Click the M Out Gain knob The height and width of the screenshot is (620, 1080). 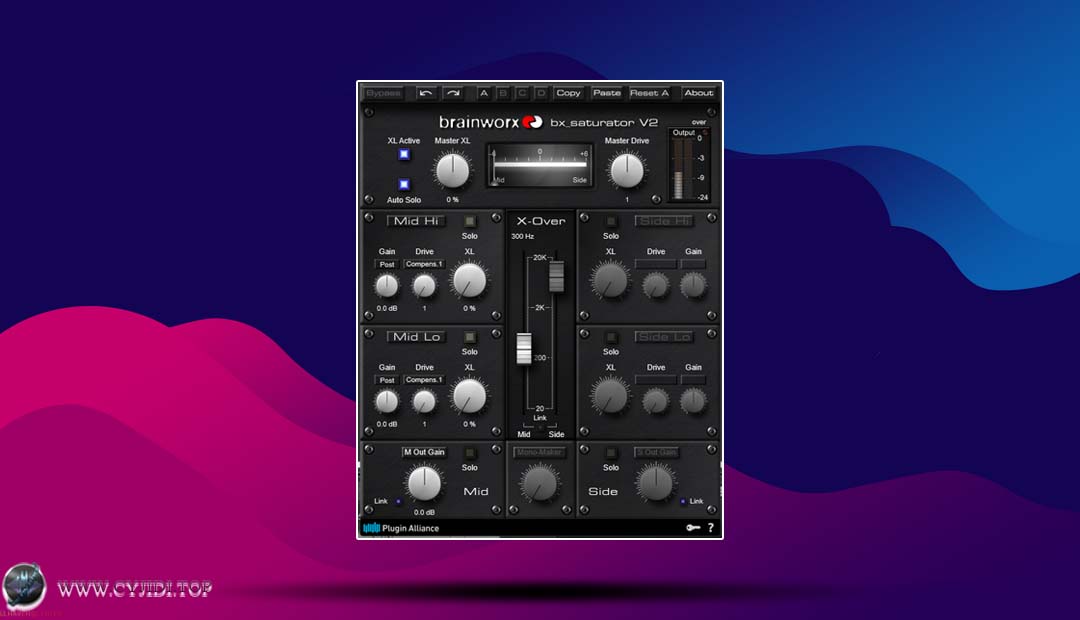pos(424,483)
